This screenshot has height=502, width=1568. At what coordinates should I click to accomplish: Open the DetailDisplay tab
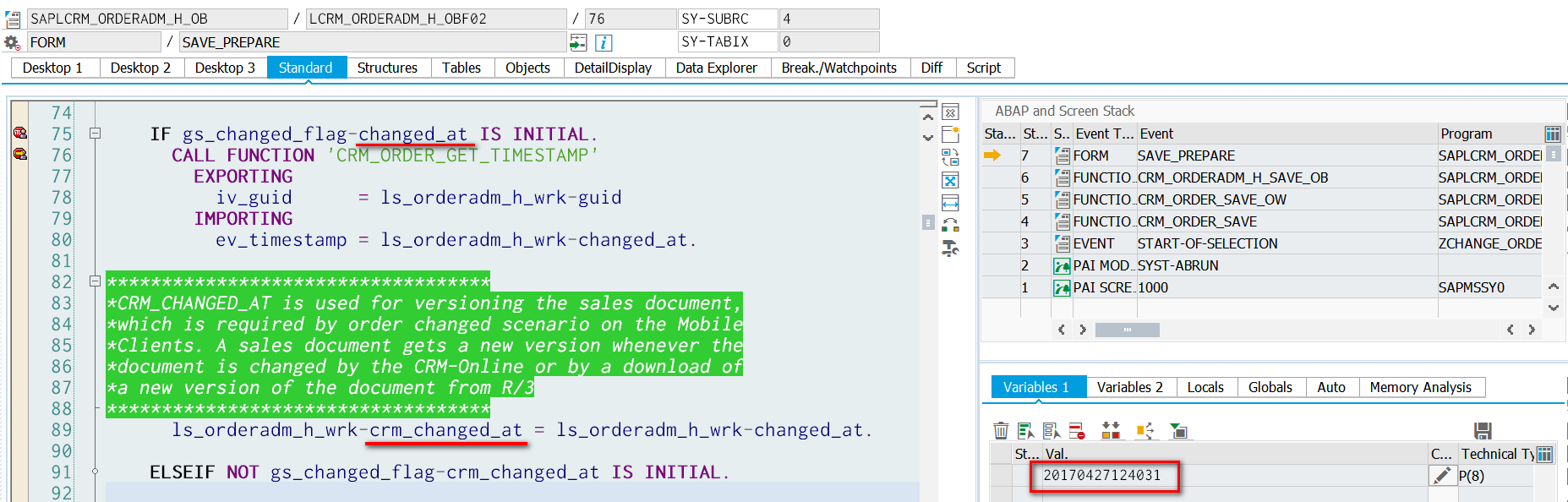[x=613, y=68]
